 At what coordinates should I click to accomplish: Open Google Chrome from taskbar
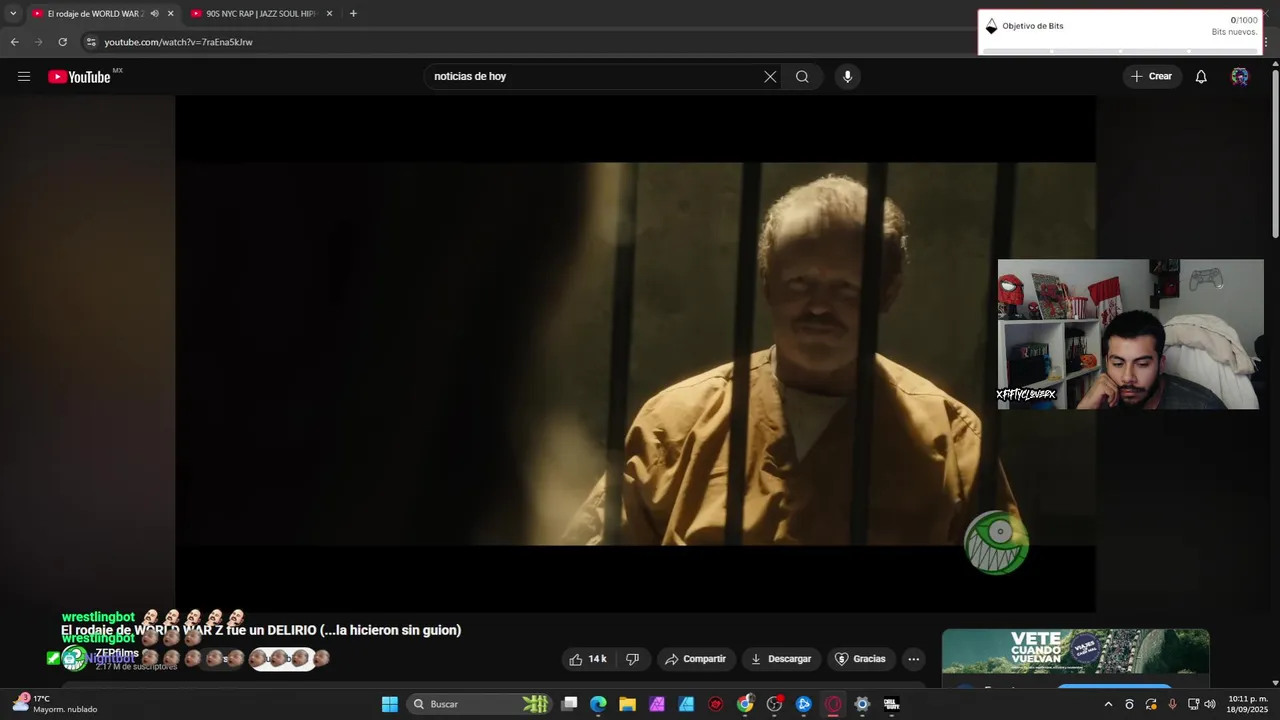(x=745, y=704)
